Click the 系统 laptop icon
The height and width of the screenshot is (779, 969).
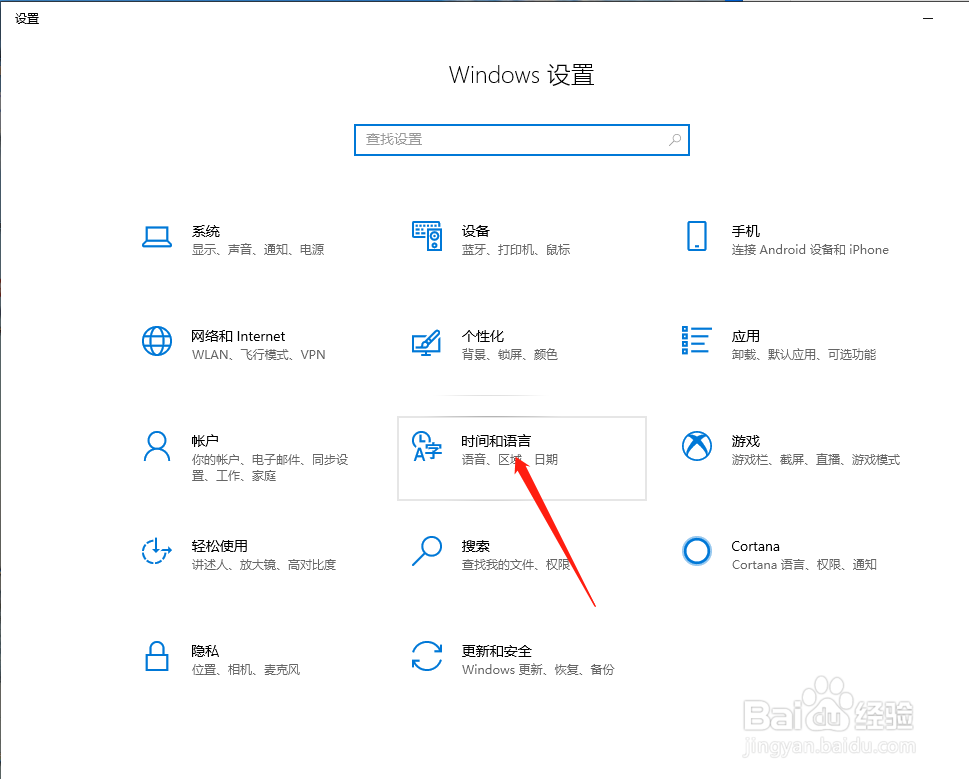click(x=157, y=237)
